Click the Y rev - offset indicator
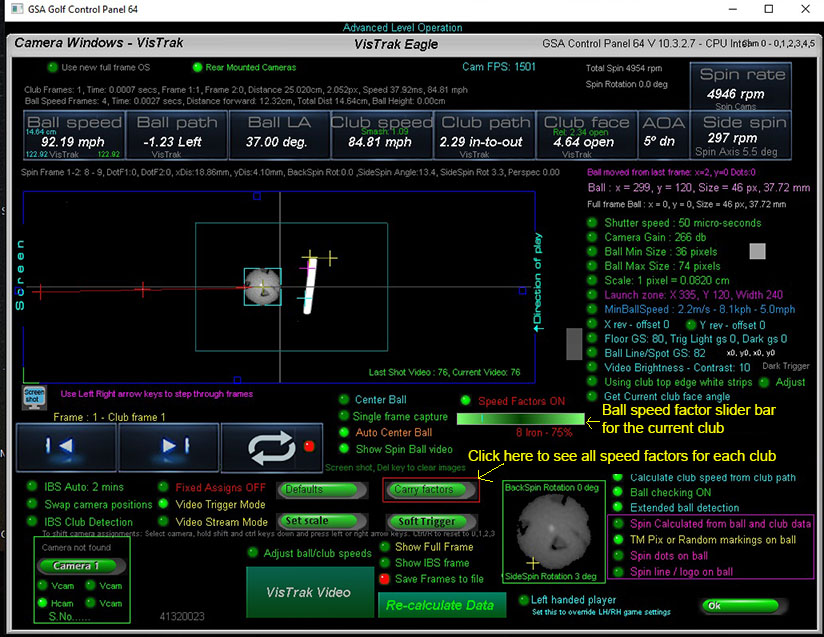Screen dimensions: 824x637 coord(691,325)
